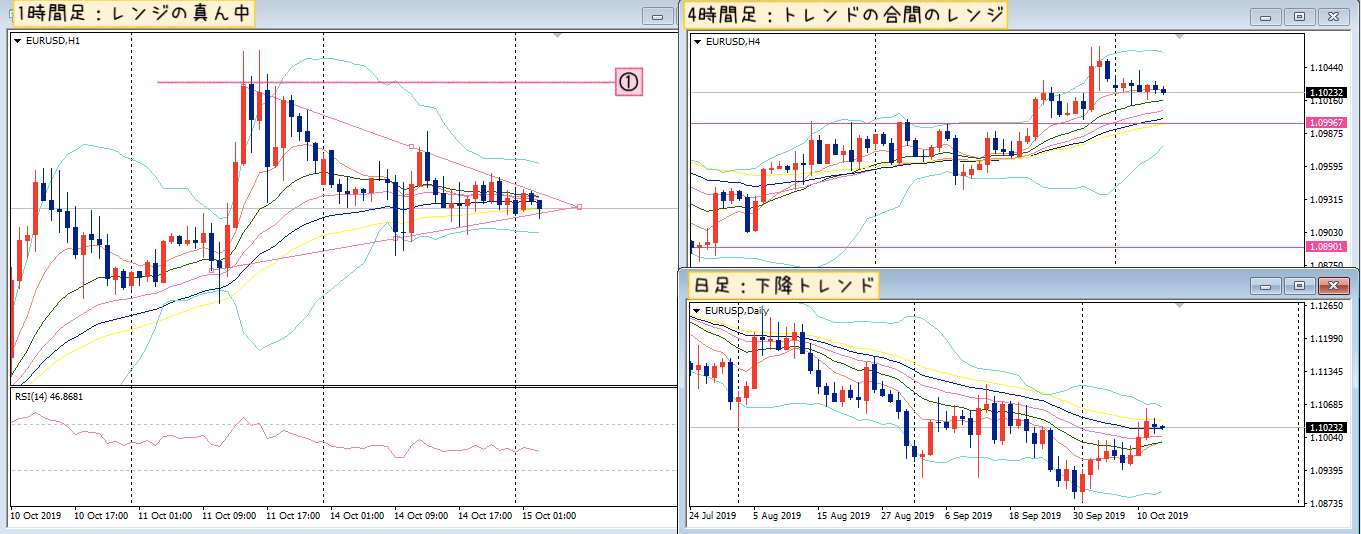Click the 10 Oct 2019 date on Daily chart

[x=1161, y=516]
